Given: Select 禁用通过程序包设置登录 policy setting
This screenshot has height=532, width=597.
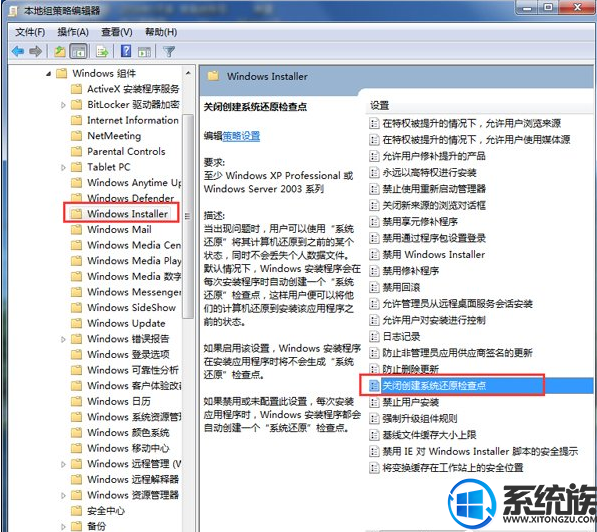Looking at the screenshot, I should click(434, 238).
